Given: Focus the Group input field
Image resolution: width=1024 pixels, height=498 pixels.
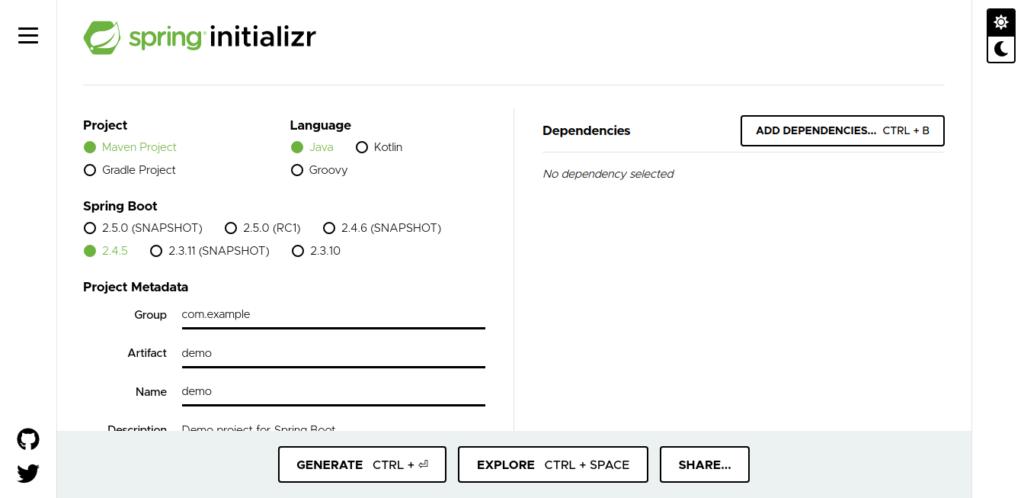Looking at the screenshot, I should click(x=333, y=315).
